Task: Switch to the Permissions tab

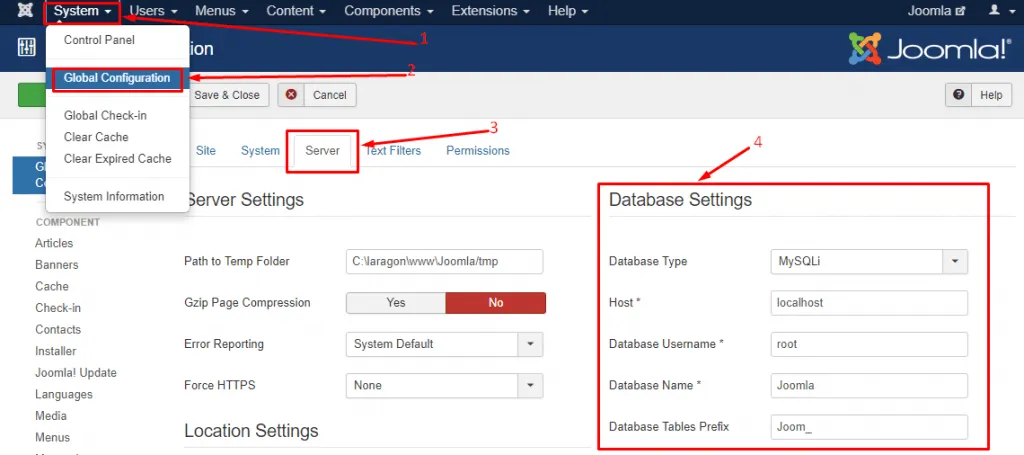Action: (477, 150)
